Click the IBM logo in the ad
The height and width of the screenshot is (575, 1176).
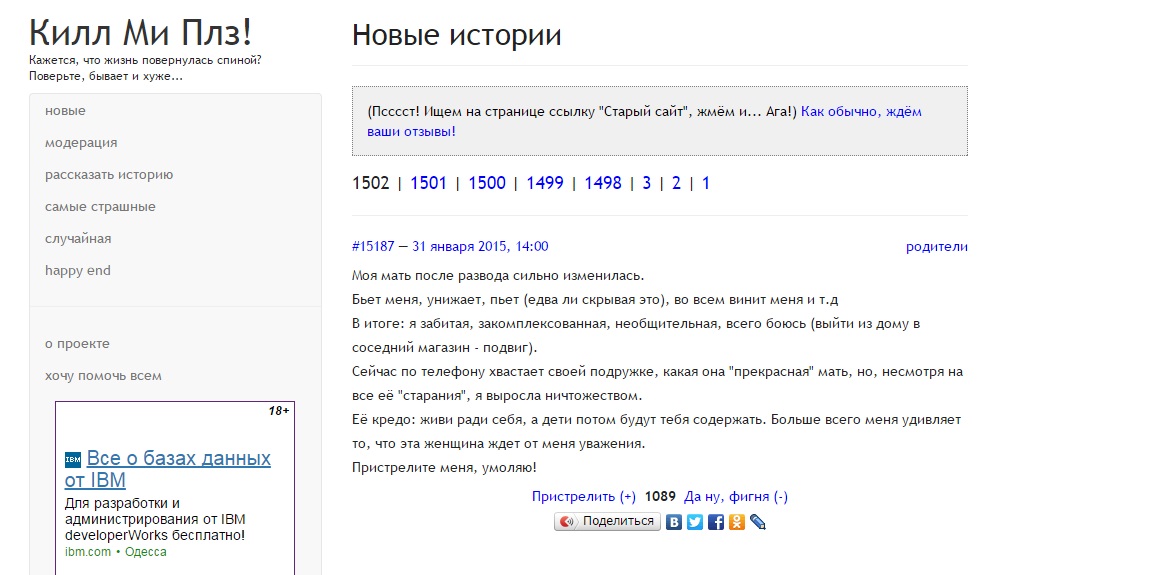[73, 459]
